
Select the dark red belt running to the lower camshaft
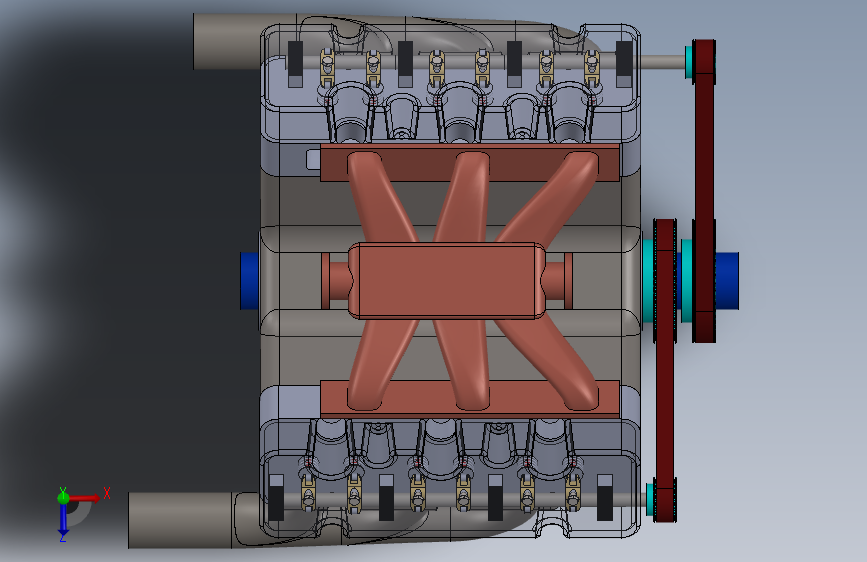pos(665,370)
